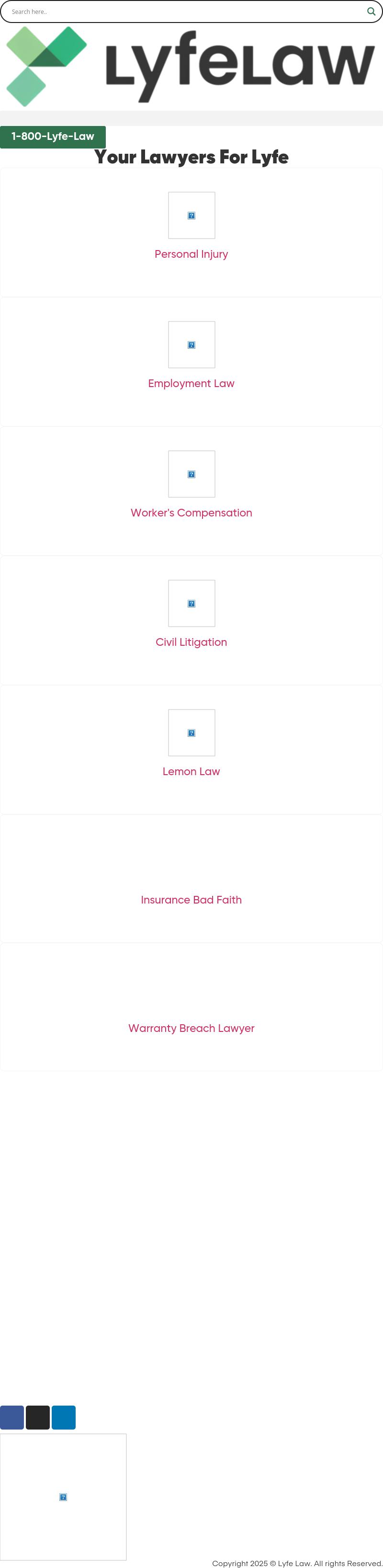The width and height of the screenshot is (383, 1568).
Task: Open the Insurance Bad Faith link
Action: pyautogui.click(x=191, y=900)
